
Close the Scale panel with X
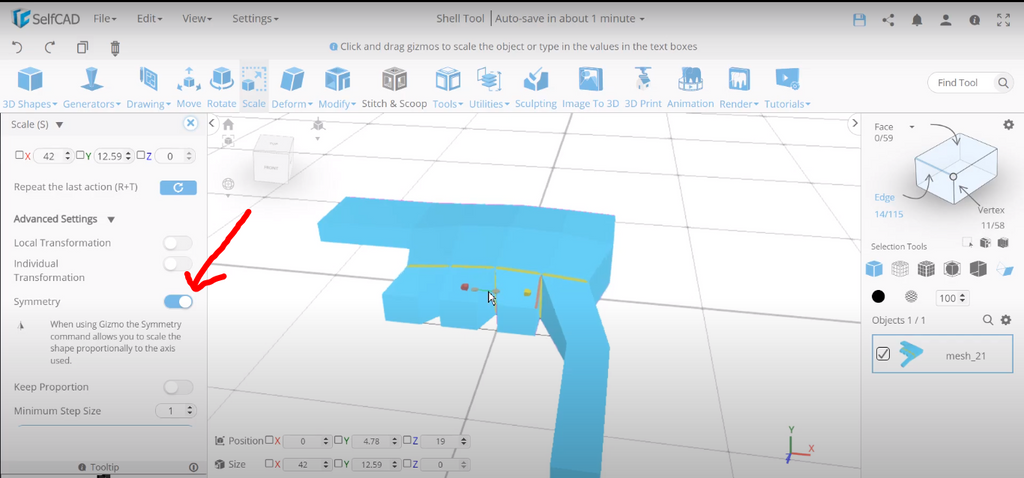tap(190, 123)
